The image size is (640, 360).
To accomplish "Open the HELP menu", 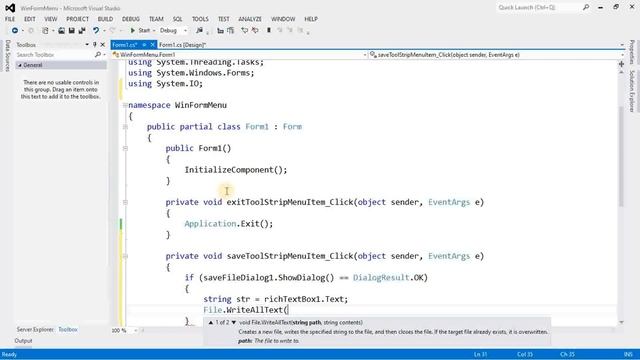I will [x=311, y=19].
